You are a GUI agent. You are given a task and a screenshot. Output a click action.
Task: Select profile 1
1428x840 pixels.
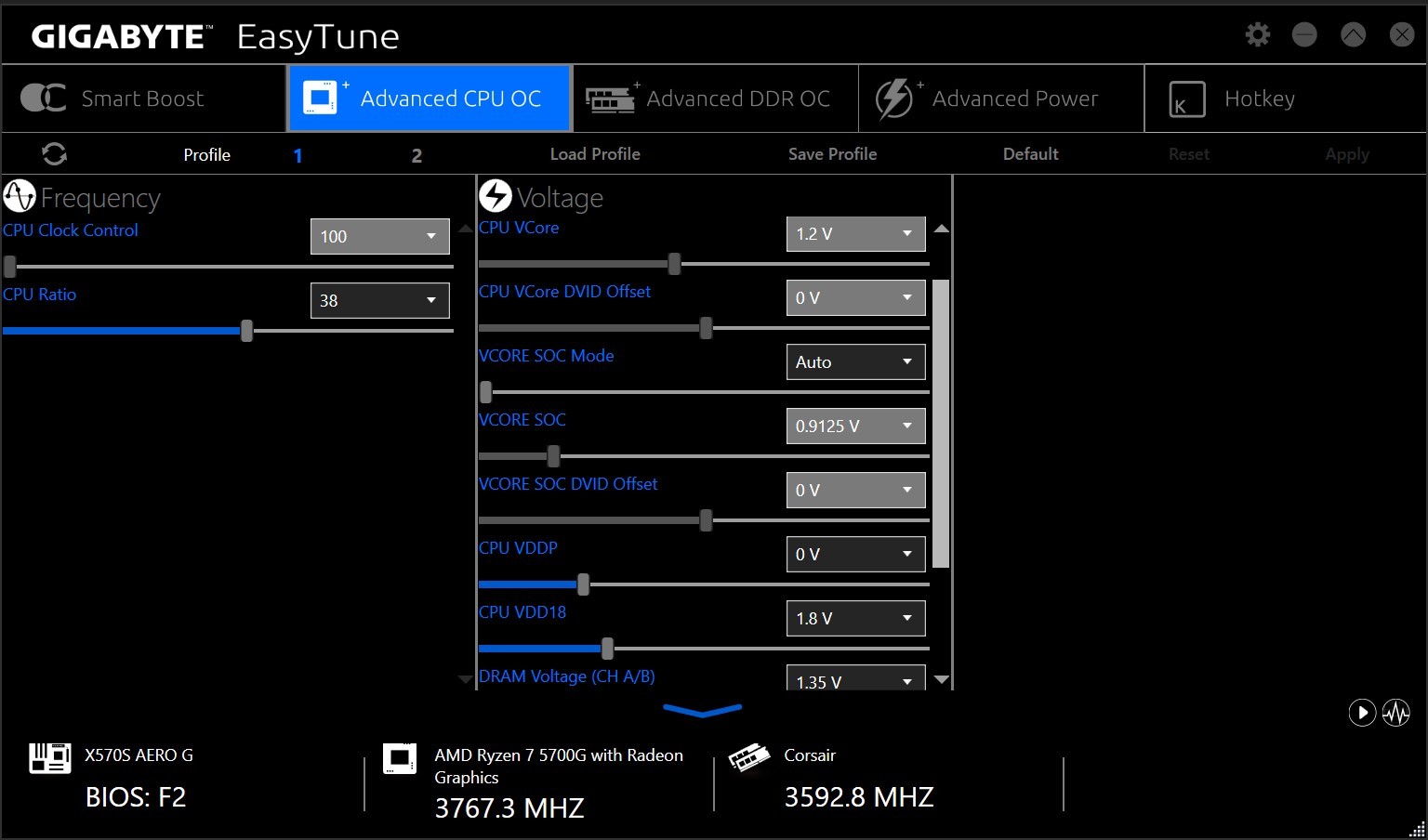coord(297,155)
